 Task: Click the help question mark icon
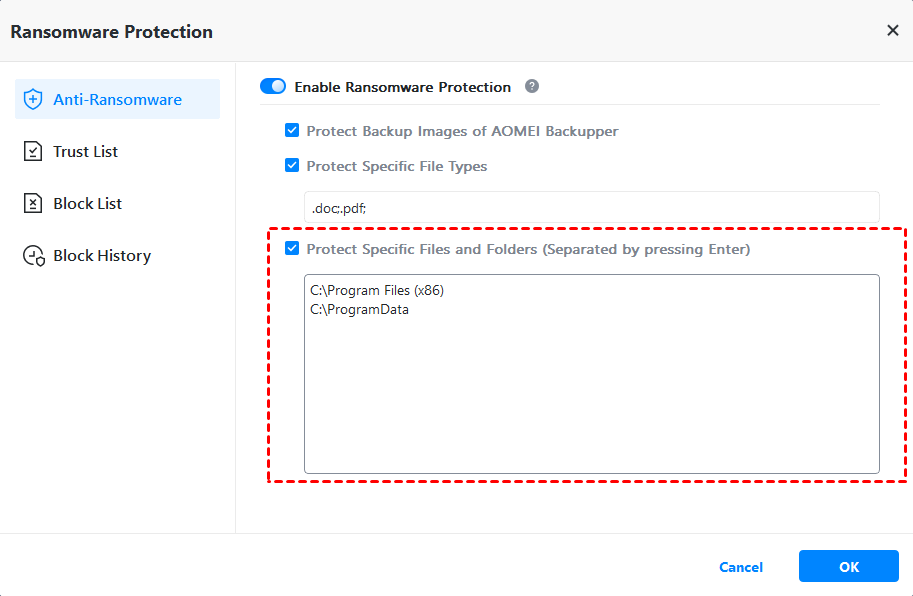pyautogui.click(x=532, y=87)
